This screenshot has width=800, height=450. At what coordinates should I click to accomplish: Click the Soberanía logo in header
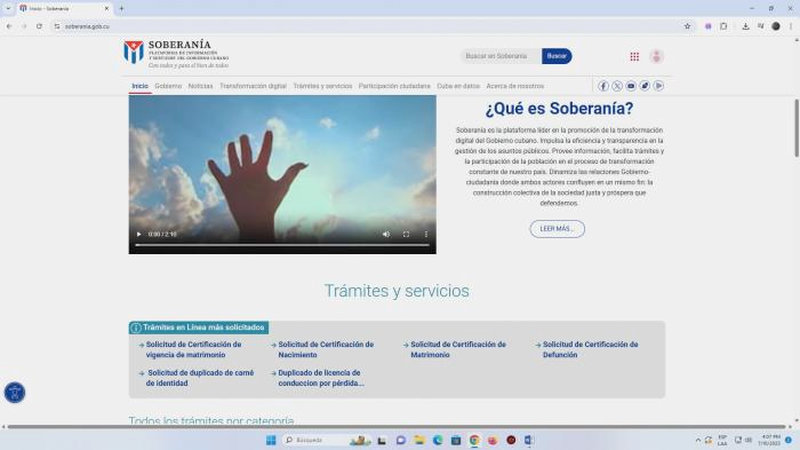(x=176, y=54)
